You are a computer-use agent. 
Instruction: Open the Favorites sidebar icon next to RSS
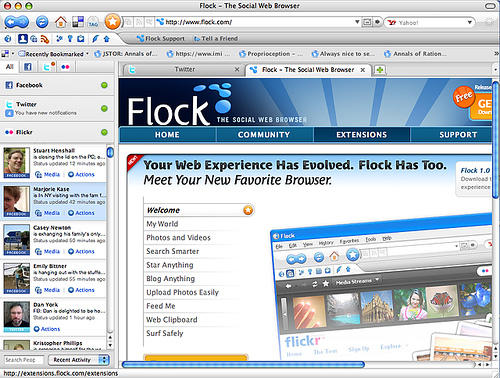[59, 39]
